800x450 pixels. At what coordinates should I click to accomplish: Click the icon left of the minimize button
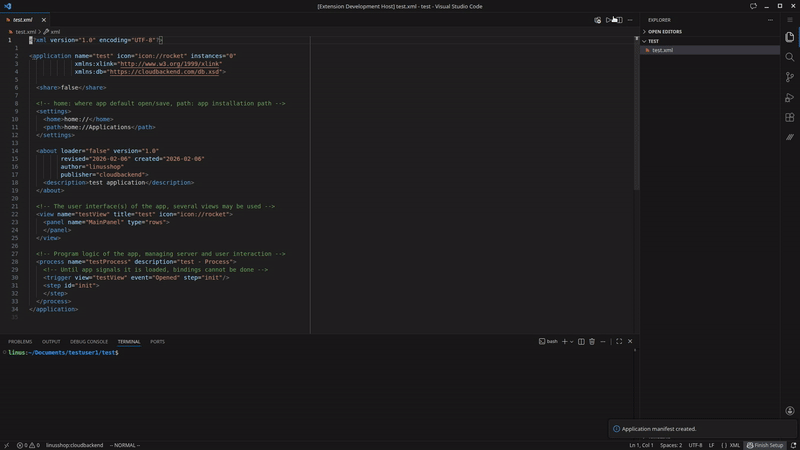[x=753, y=6]
